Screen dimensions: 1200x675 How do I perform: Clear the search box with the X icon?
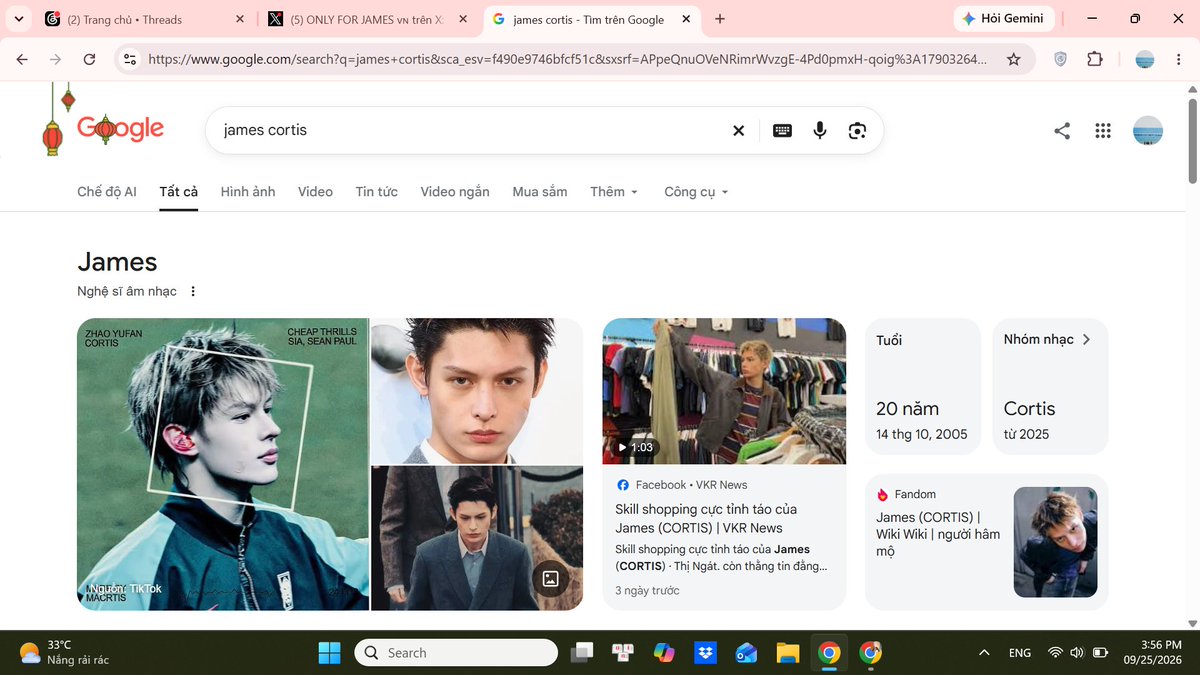click(x=738, y=130)
